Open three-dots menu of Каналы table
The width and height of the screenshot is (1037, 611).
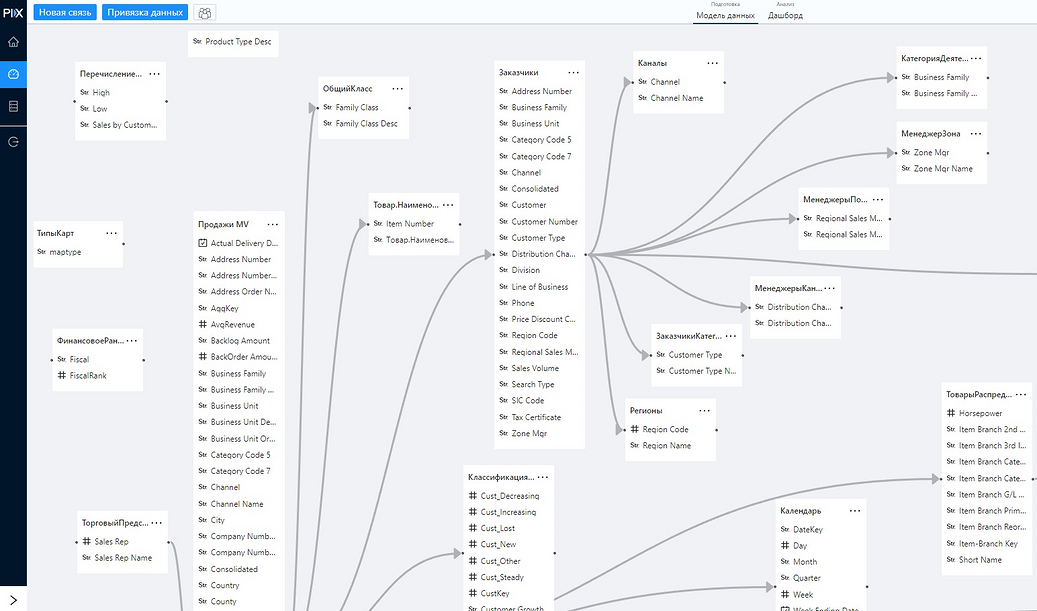tap(712, 63)
